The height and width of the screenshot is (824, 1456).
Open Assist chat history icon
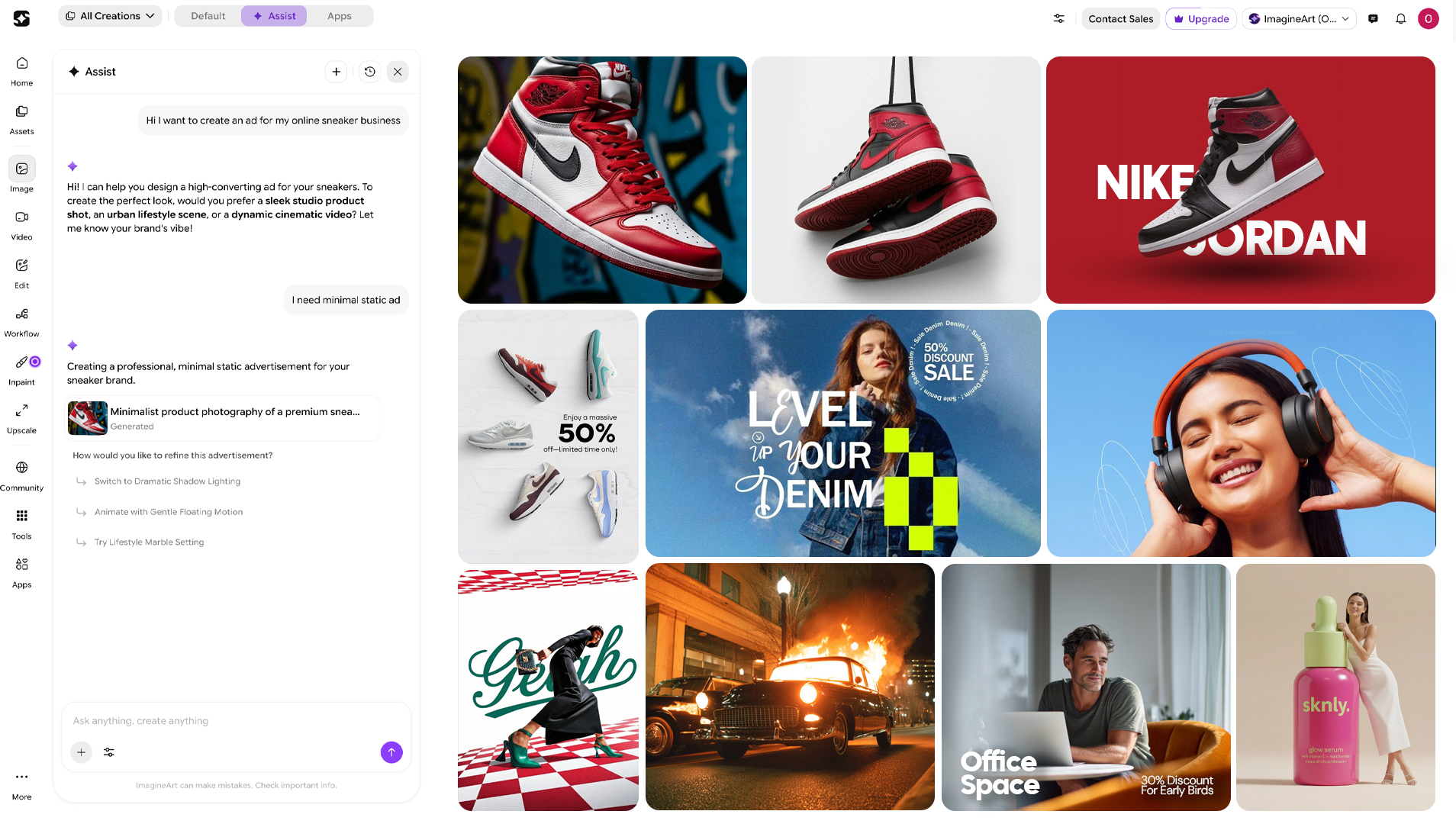click(x=369, y=72)
